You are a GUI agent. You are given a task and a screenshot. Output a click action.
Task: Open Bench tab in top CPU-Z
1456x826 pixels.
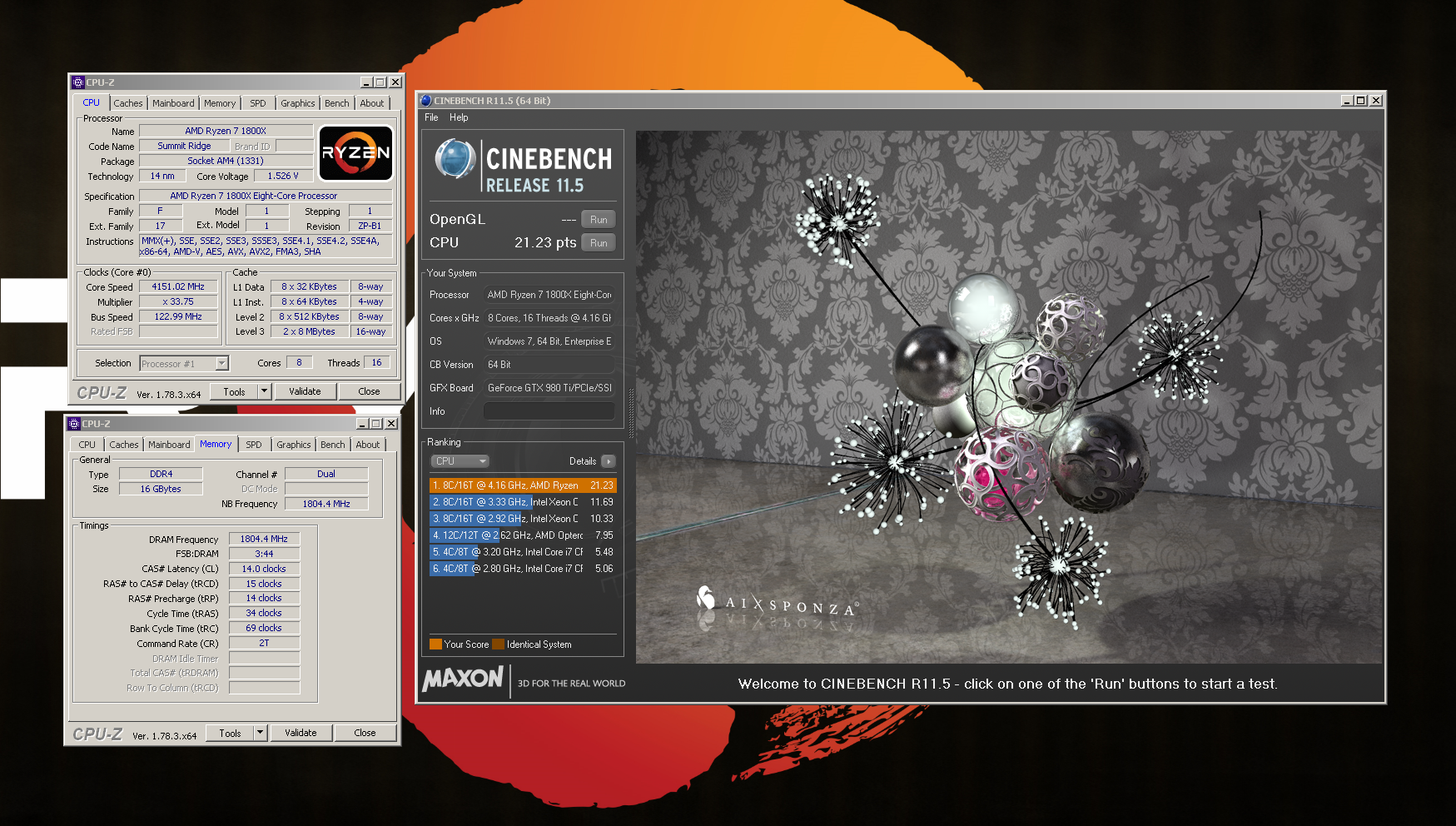(337, 103)
